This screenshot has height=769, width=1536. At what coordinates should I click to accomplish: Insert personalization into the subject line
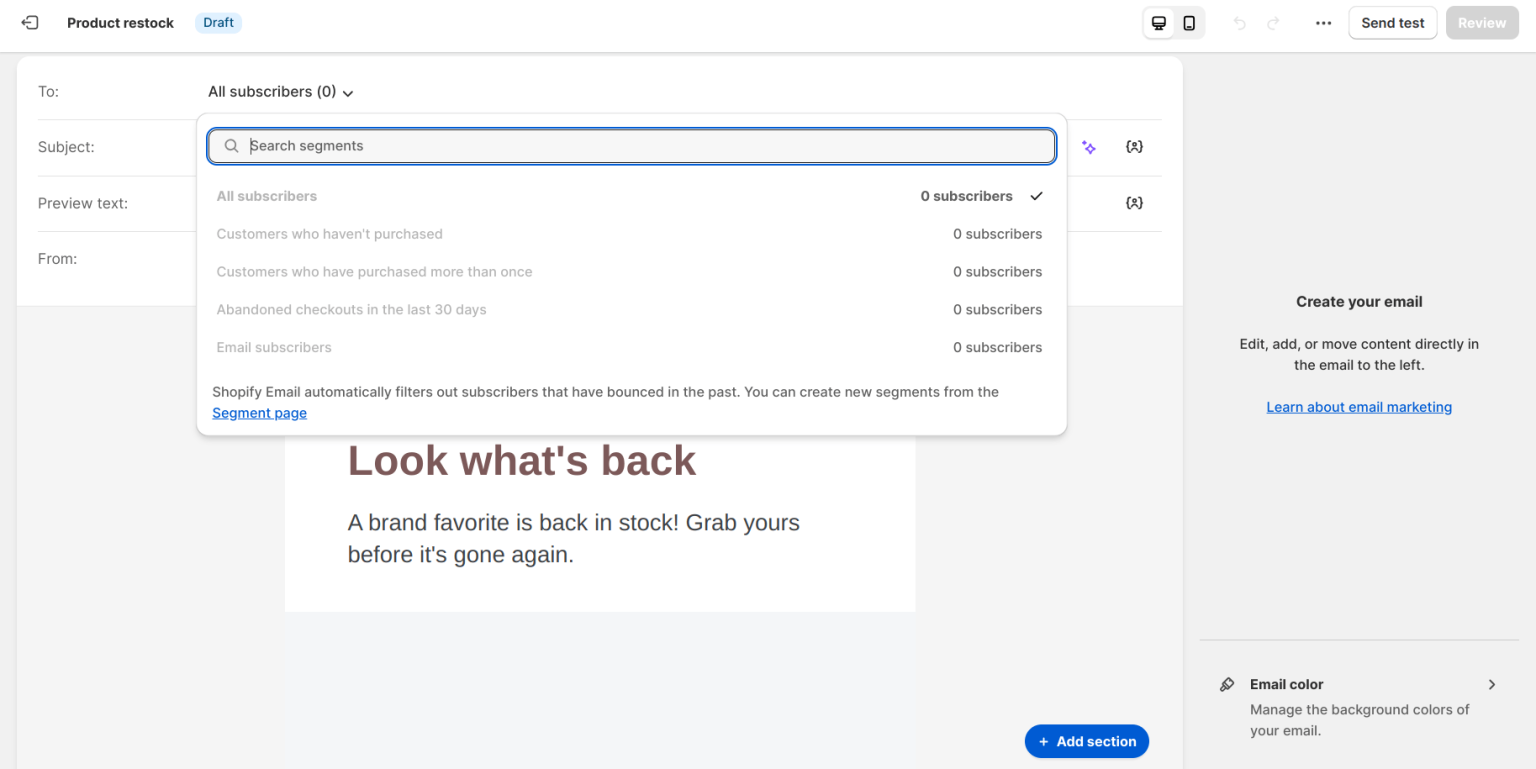(1134, 146)
